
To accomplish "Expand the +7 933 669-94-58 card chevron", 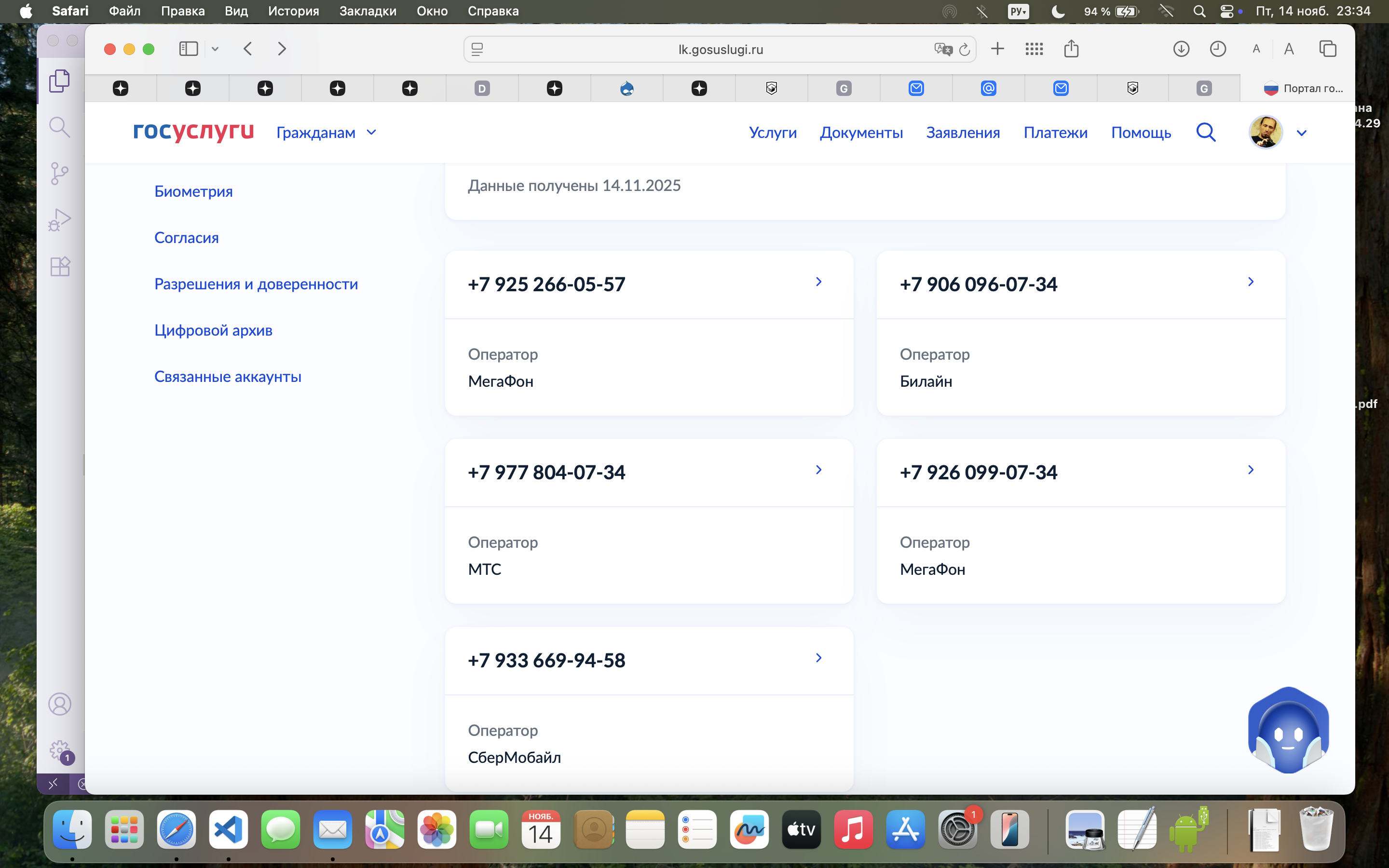I will coord(818,658).
